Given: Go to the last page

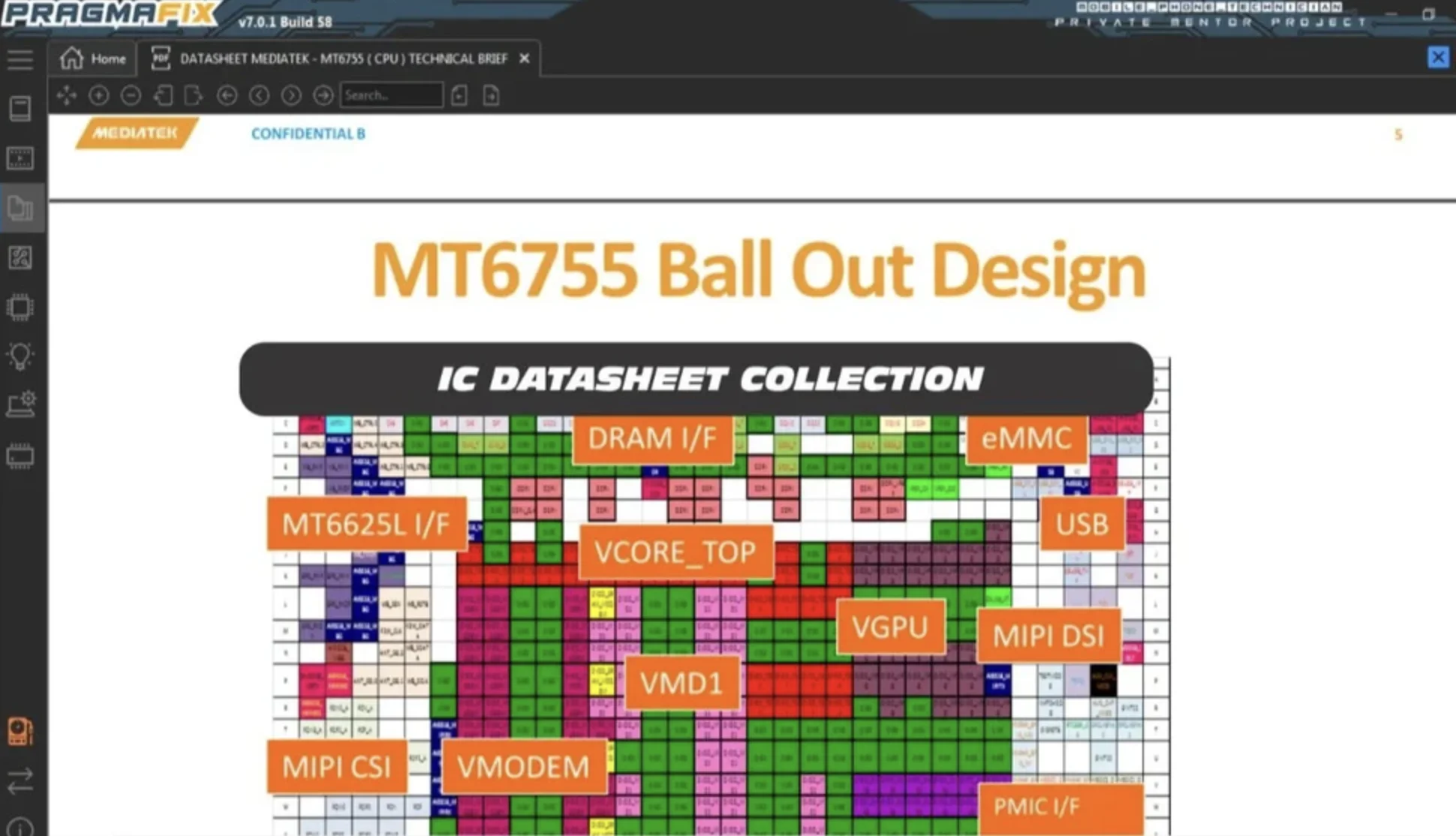Looking at the screenshot, I should (x=323, y=95).
